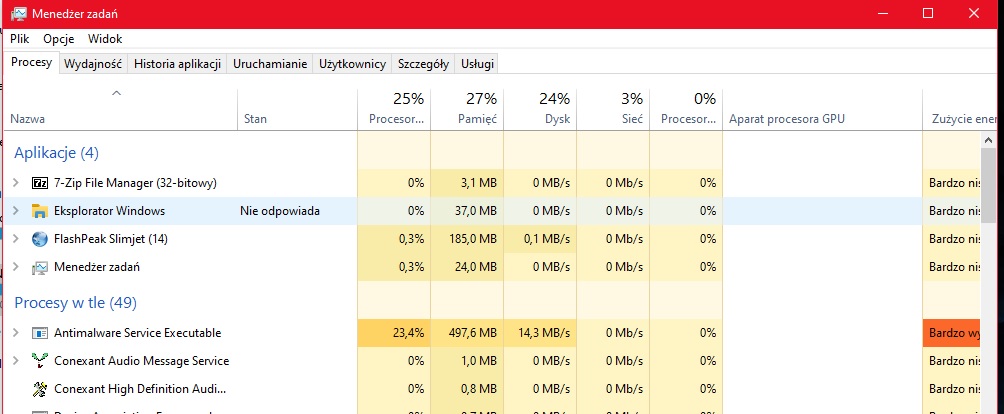The height and width of the screenshot is (414, 1004).
Task: Toggle sort arrow above Nazwa column
Action: coord(116,93)
